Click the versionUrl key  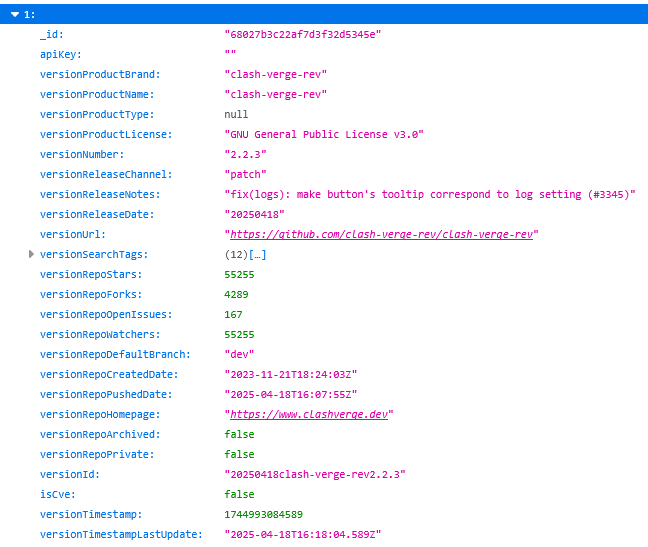pyautogui.click(x=73, y=234)
